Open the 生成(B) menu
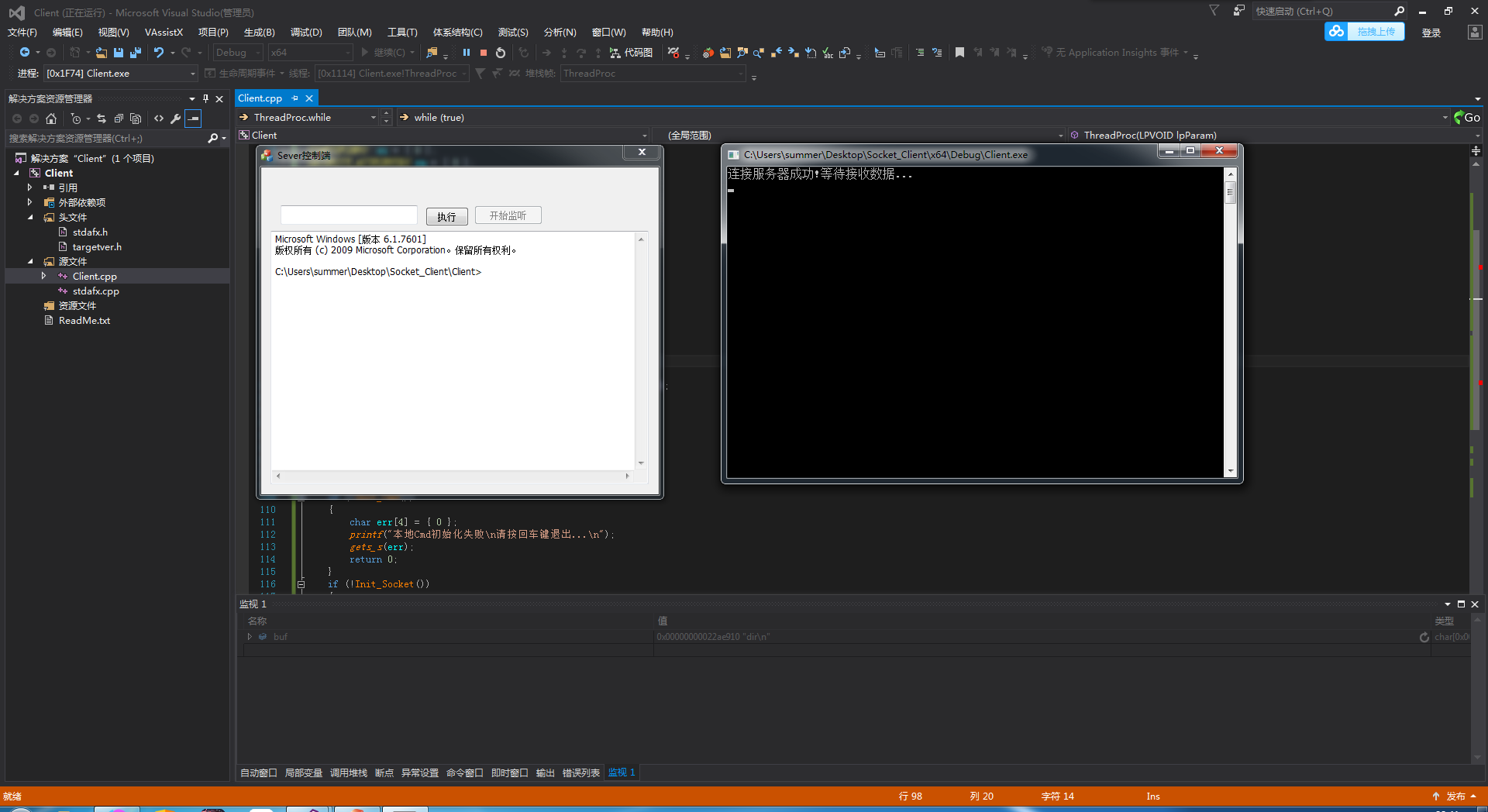This screenshot has height=812, width=1488. 260,33
